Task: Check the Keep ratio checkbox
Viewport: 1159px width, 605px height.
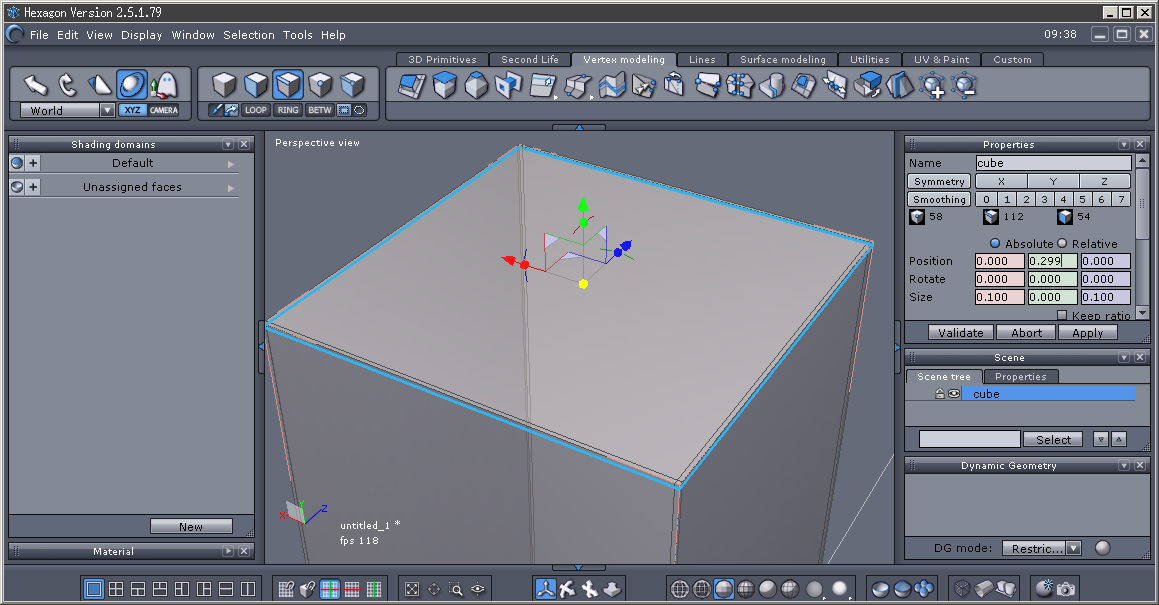Action: point(1062,315)
